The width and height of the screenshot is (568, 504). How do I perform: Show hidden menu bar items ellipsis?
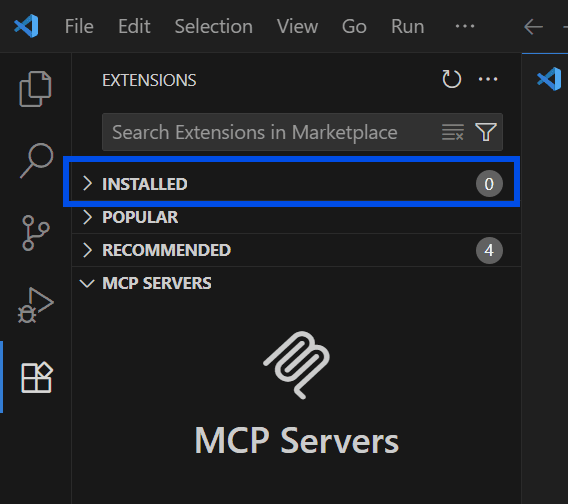pos(465,26)
